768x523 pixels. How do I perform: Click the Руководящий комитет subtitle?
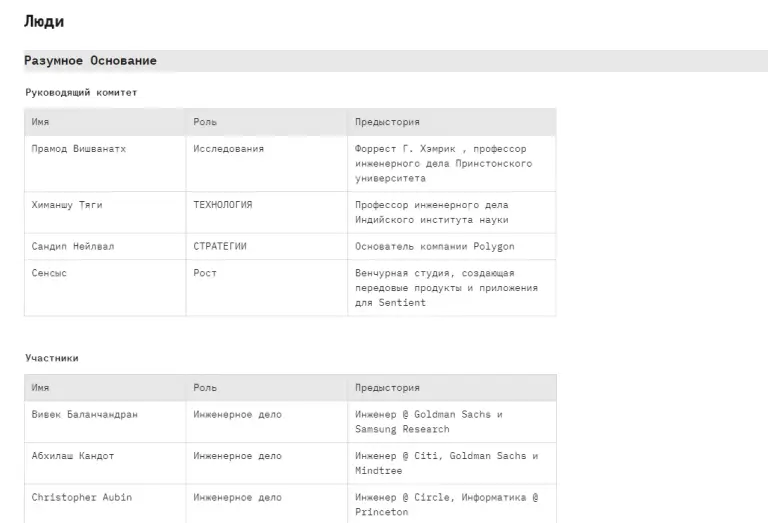click(x=81, y=93)
